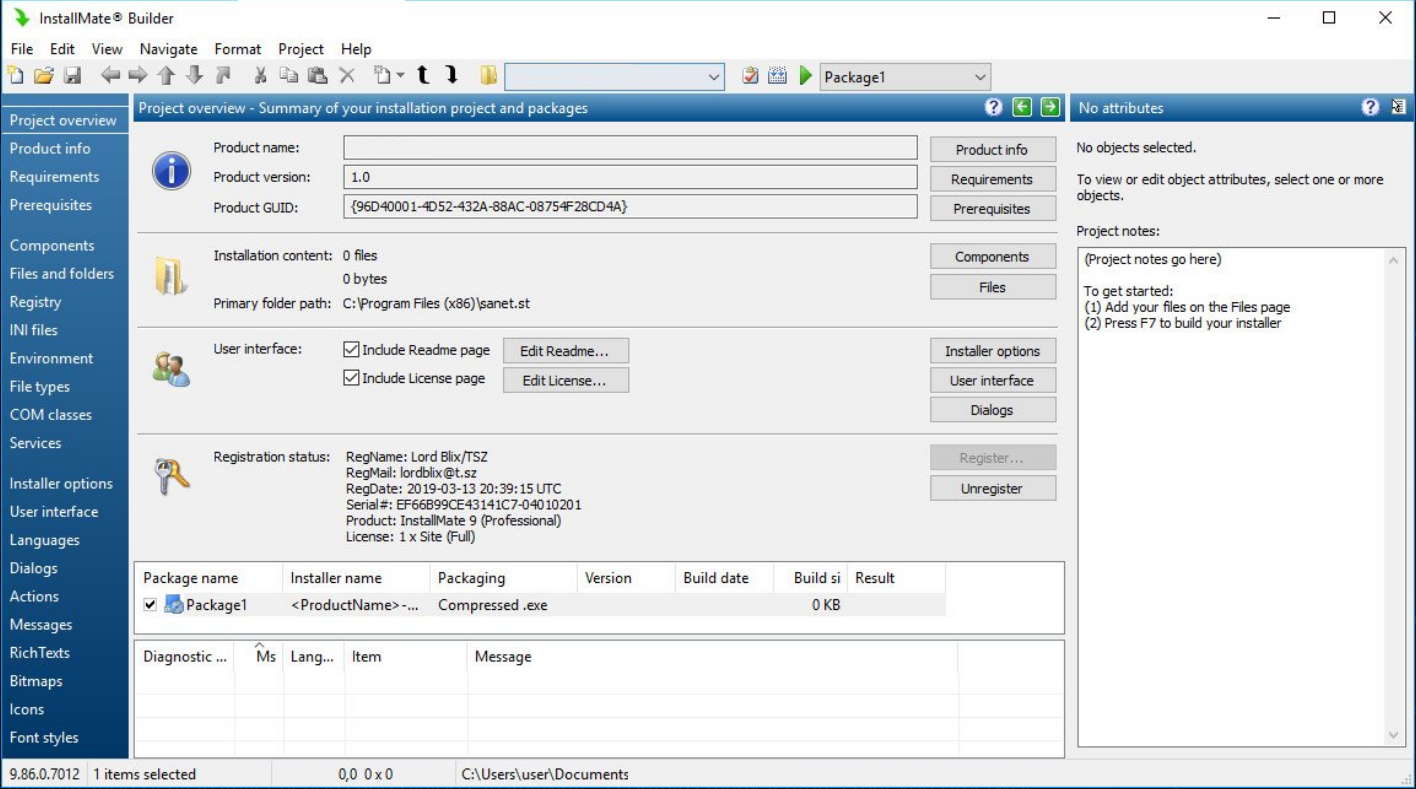
Task: Toggle the Include License page checkbox
Action: (x=351, y=378)
